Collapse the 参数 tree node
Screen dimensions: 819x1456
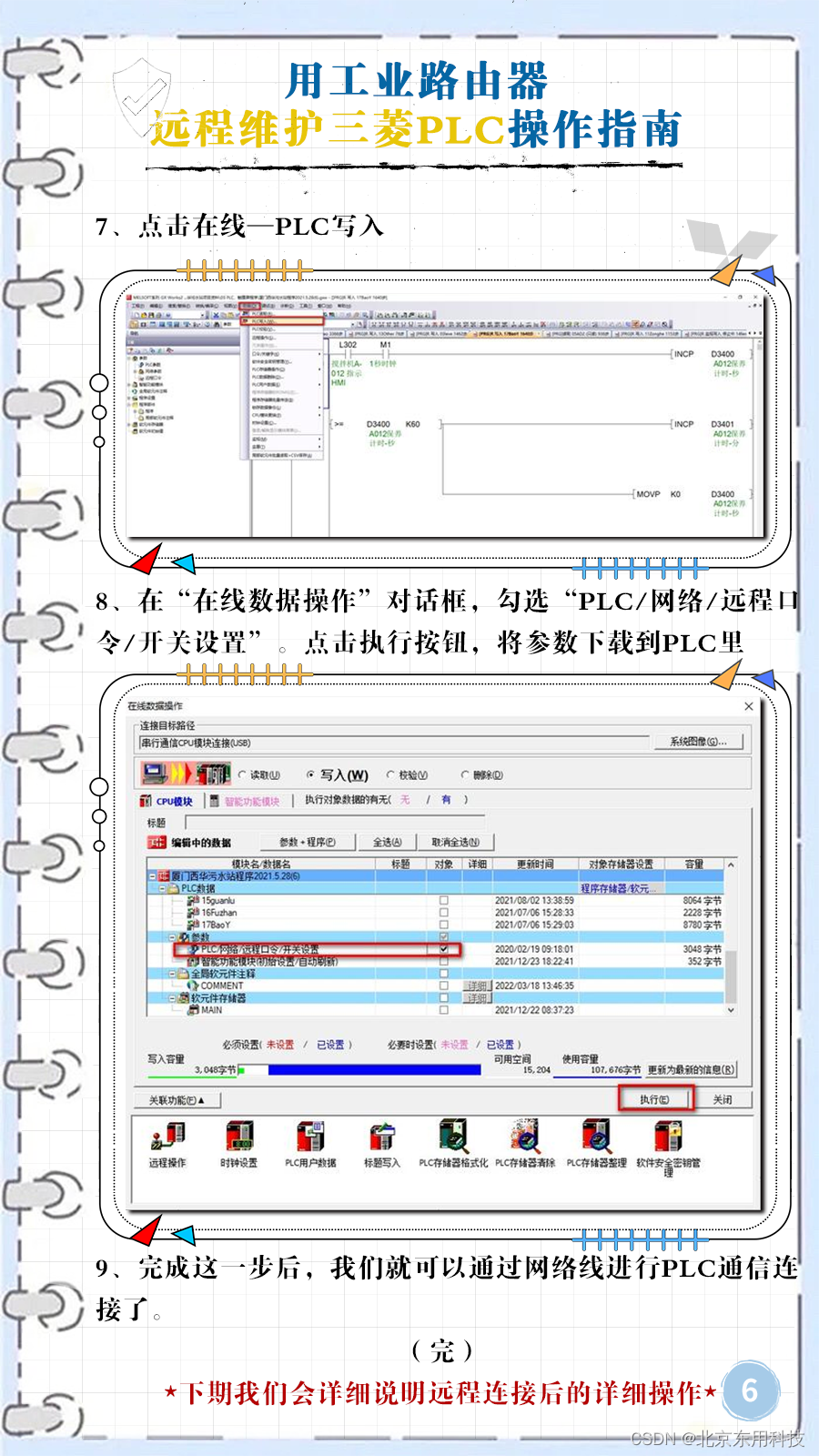(173, 936)
